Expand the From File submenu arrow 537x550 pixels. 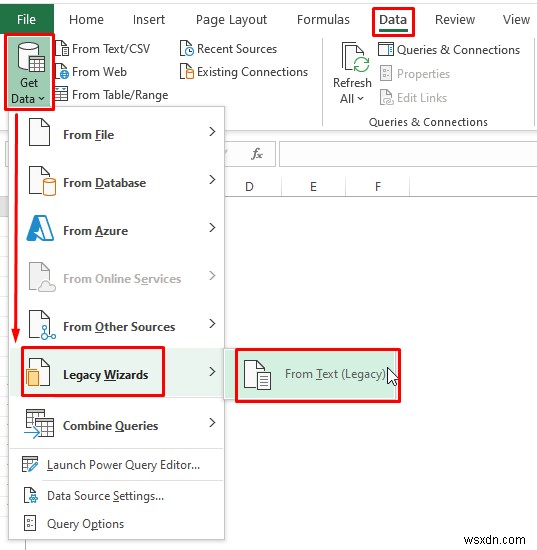tap(212, 132)
